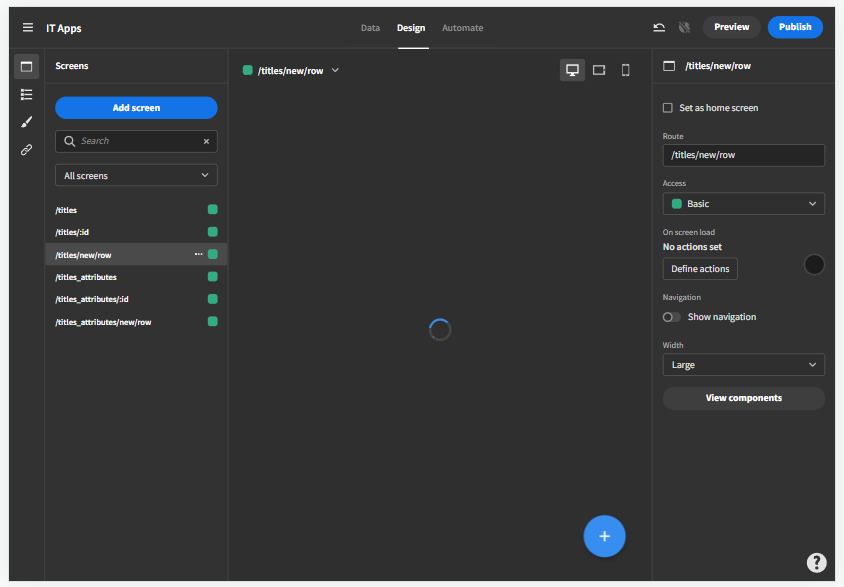
Task: Click the Publish button
Action: coord(795,27)
